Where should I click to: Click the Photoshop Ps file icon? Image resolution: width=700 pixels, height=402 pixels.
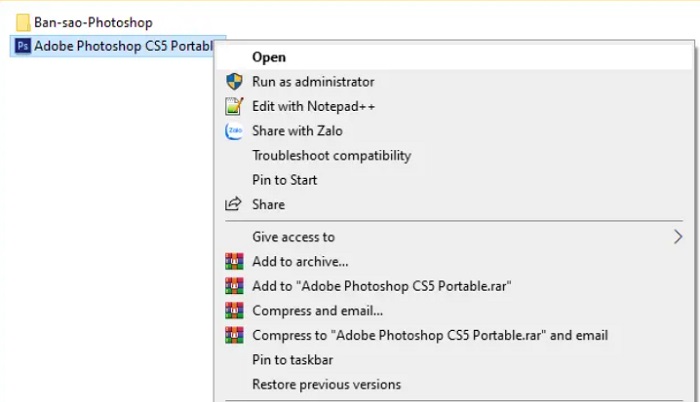click(x=23, y=46)
